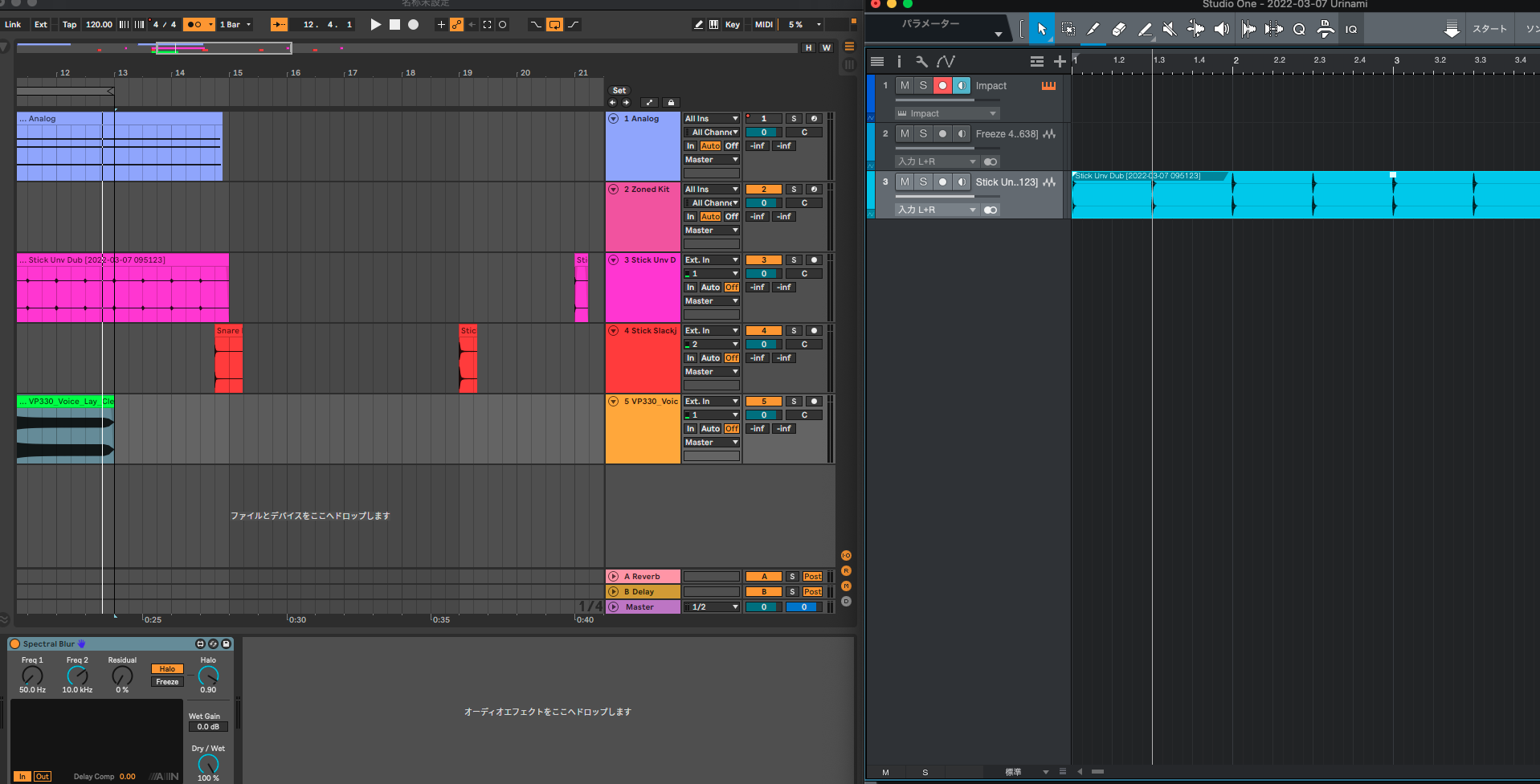The image size is (1540, 784).
Task: Toggle Freeze button in Spectral Blur
Action: tap(167, 682)
